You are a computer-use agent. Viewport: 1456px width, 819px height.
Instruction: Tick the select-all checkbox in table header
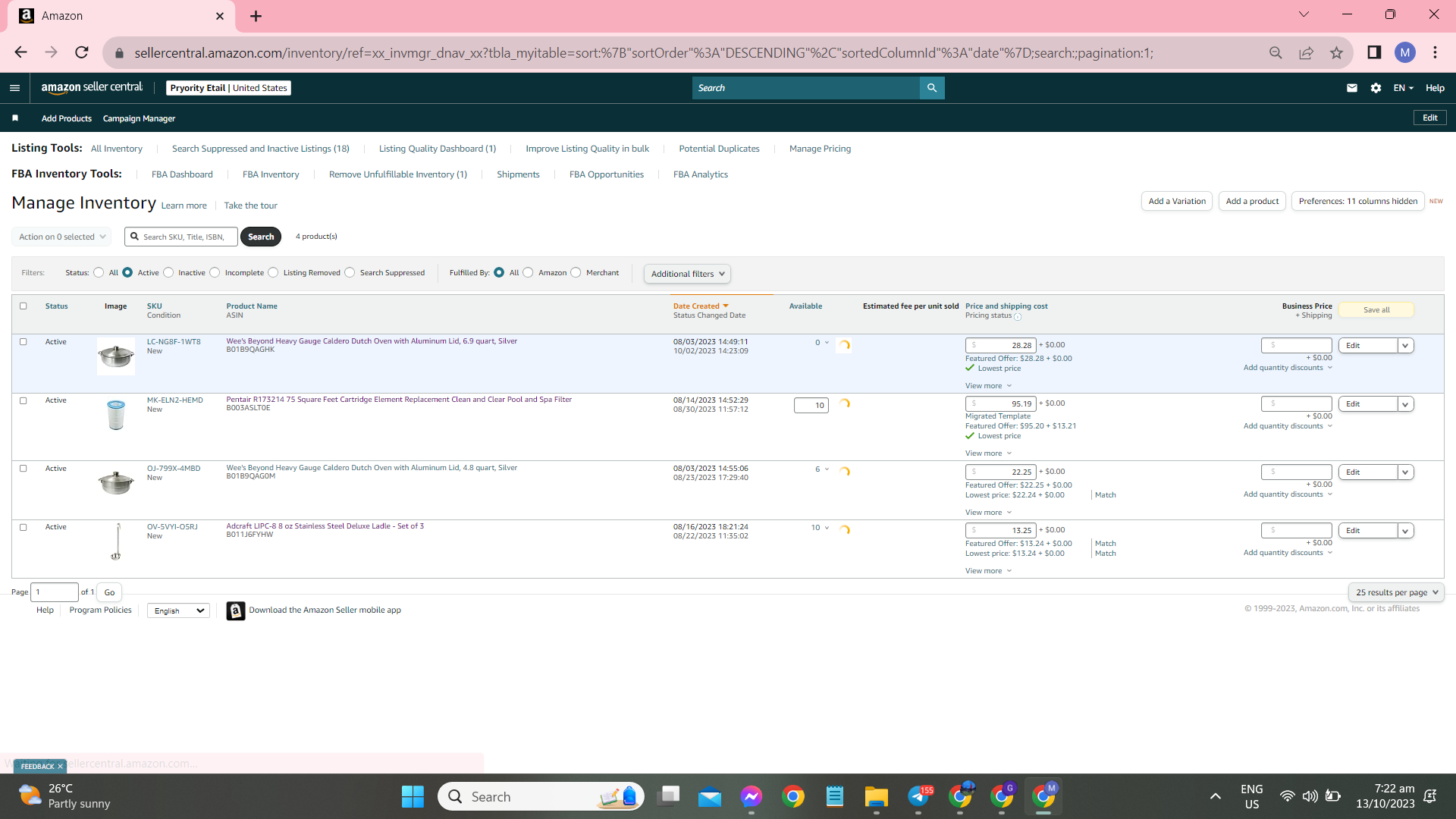[23, 306]
